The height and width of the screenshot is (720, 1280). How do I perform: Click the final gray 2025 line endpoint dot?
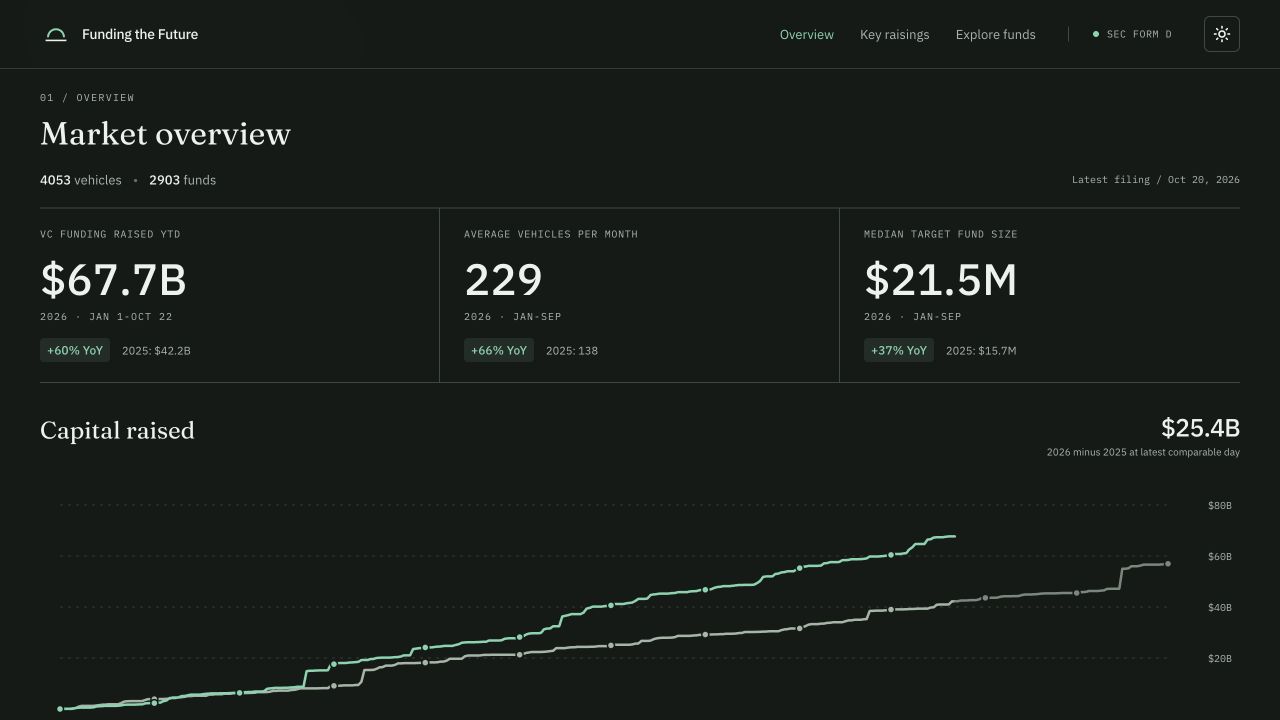(1168, 564)
